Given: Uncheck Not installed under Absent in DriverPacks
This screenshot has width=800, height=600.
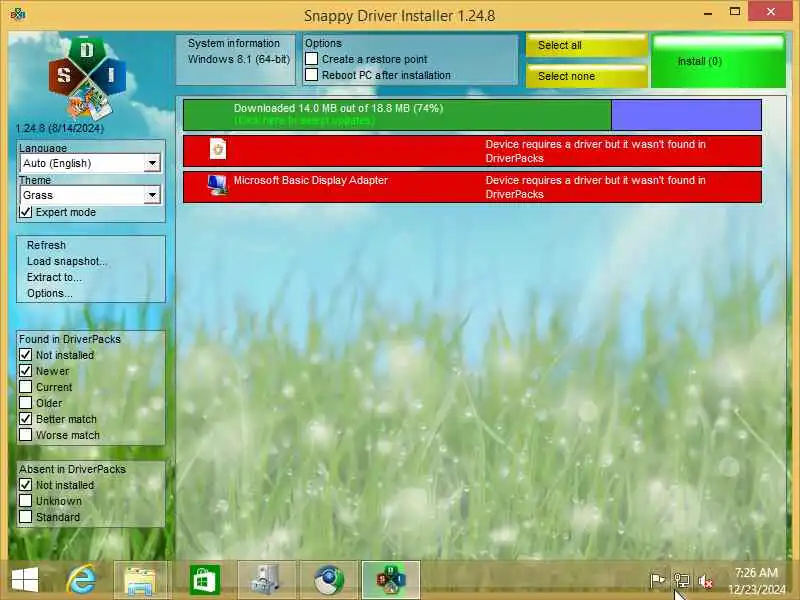Looking at the screenshot, I should click(x=26, y=485).
